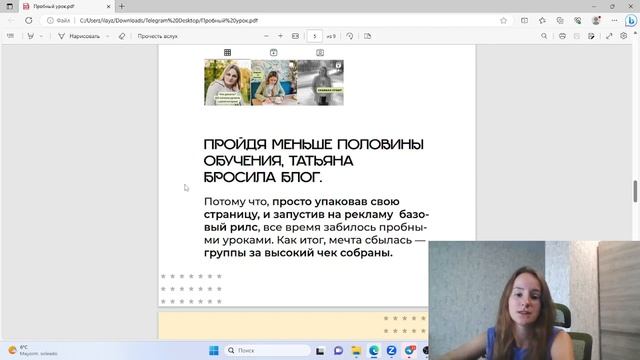Edit the page number field

314,36
